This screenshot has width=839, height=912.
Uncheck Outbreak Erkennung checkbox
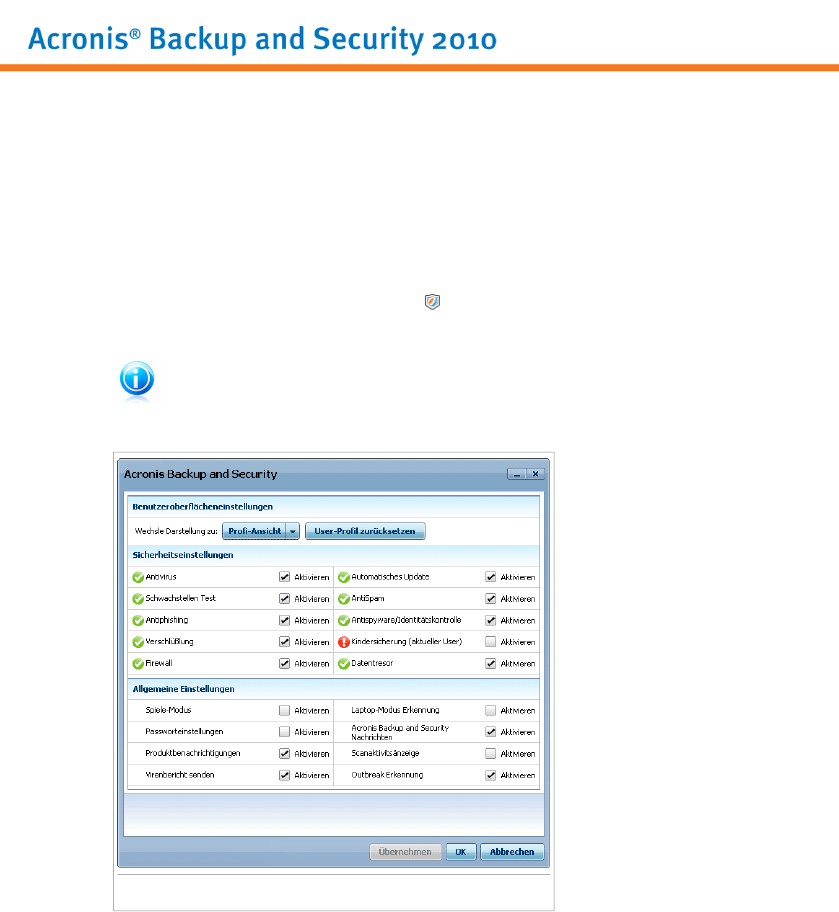[x=490, y=775]
